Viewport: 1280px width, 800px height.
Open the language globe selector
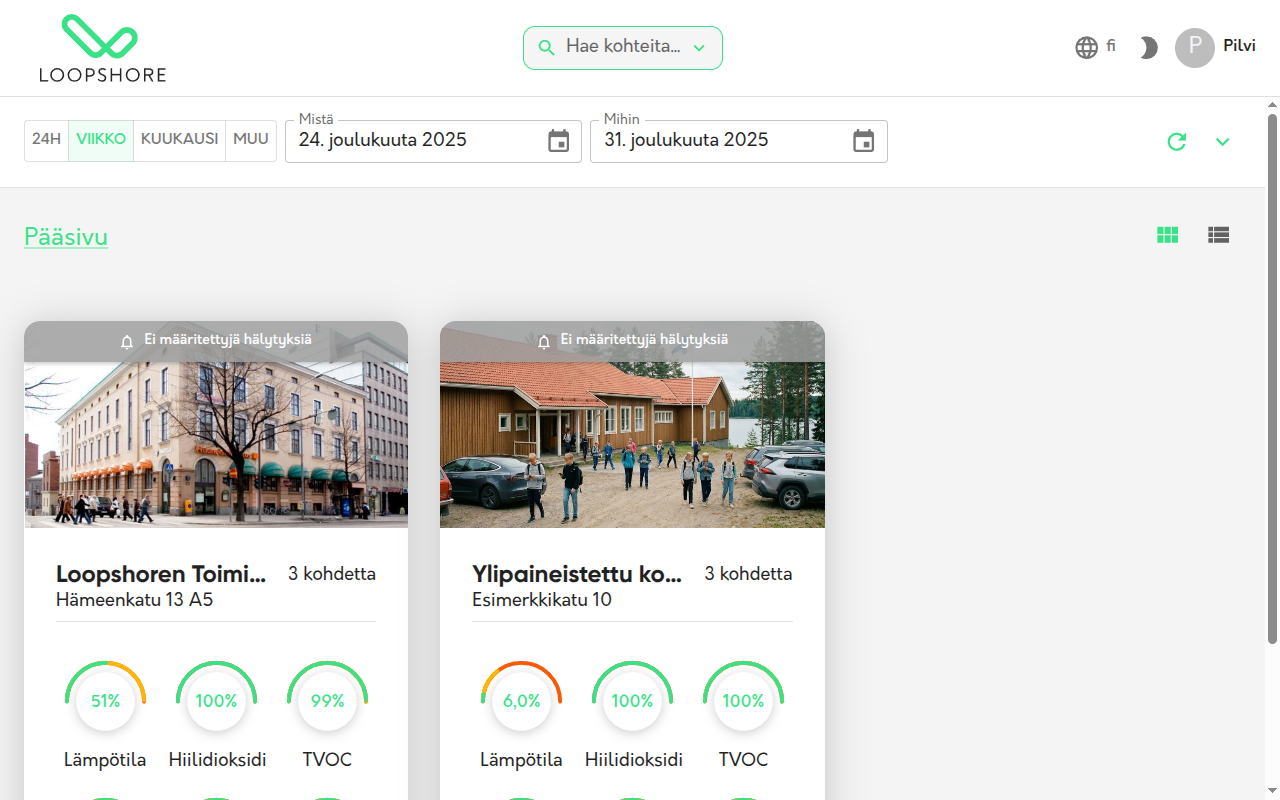tap(1086, 48)
